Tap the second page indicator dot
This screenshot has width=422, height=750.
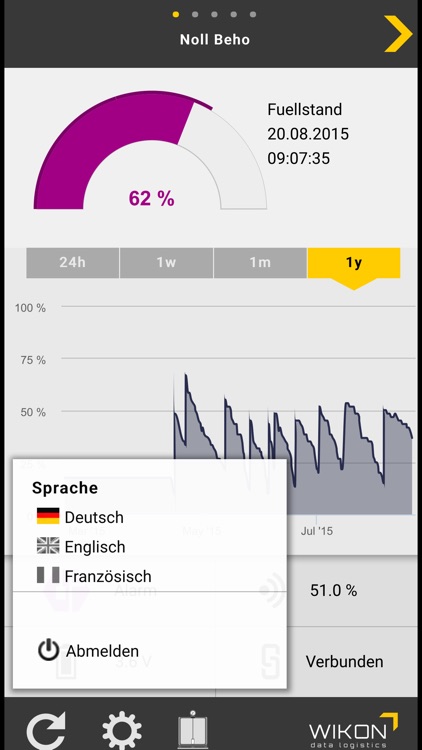[195, 14]
